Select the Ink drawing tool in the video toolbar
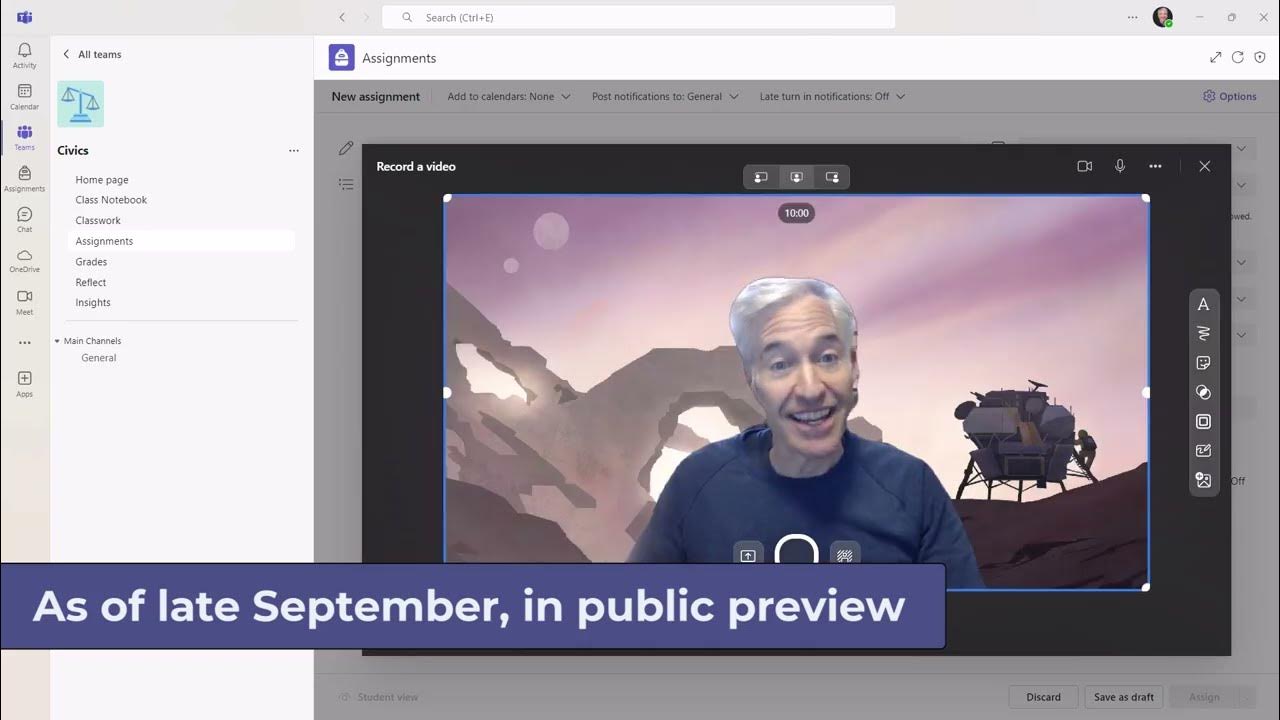 1203,333
